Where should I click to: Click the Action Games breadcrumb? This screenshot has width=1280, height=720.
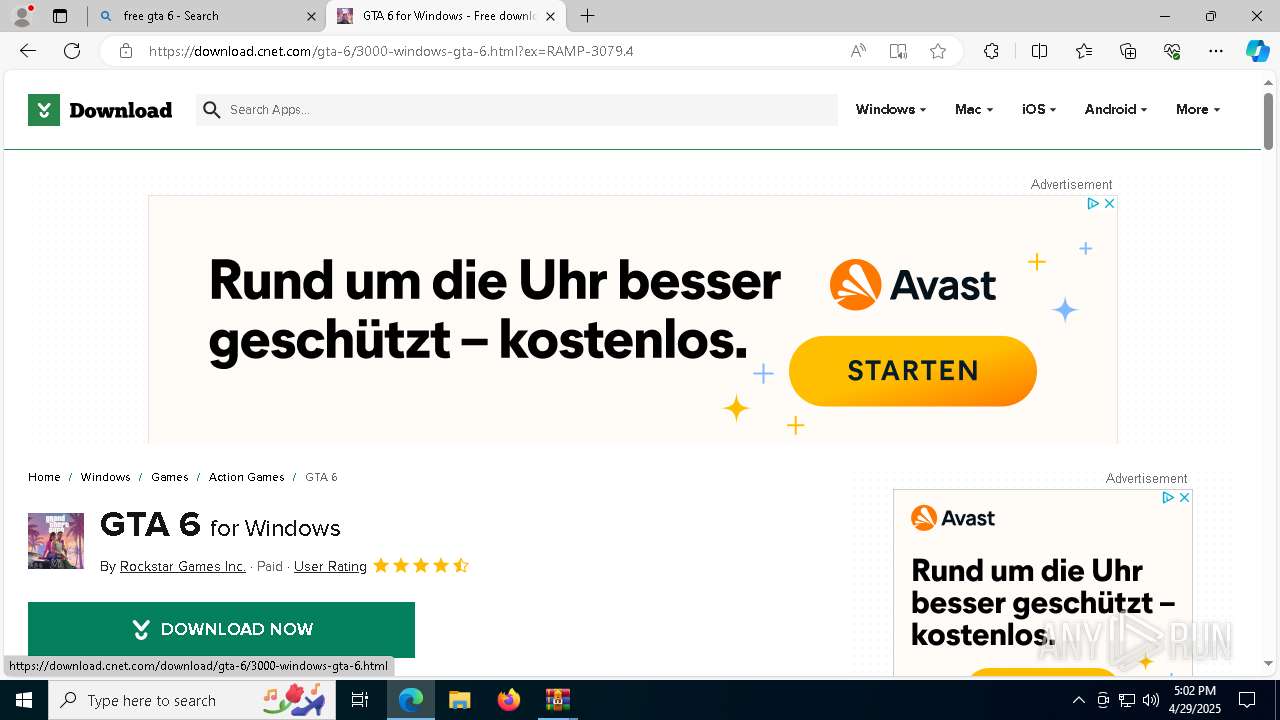tap(247, 477)
